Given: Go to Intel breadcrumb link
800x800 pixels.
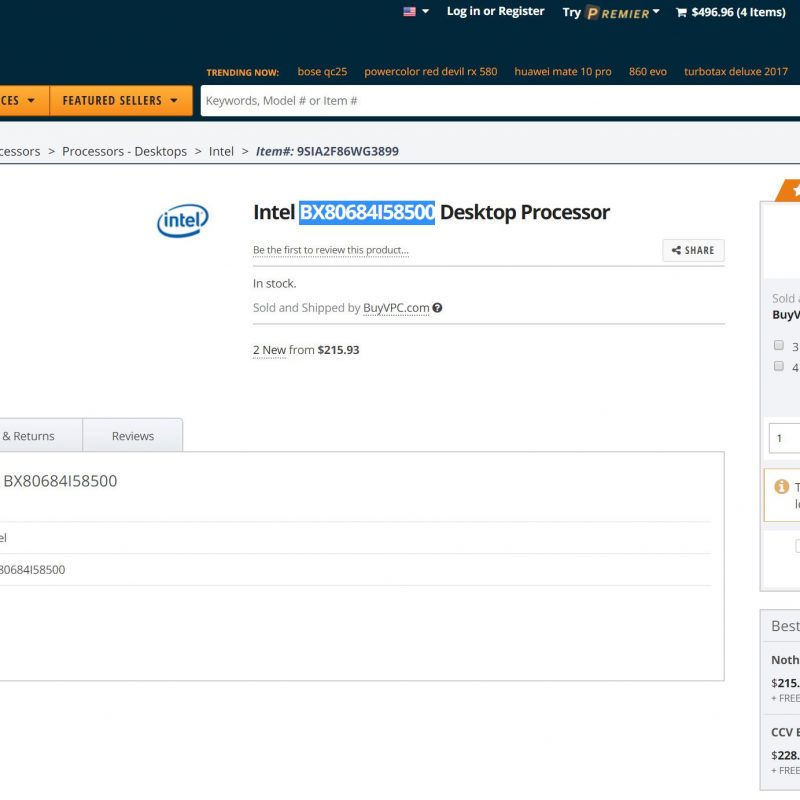Looking at the screenshot, I should pyautogui.click(x=221, y=152).
